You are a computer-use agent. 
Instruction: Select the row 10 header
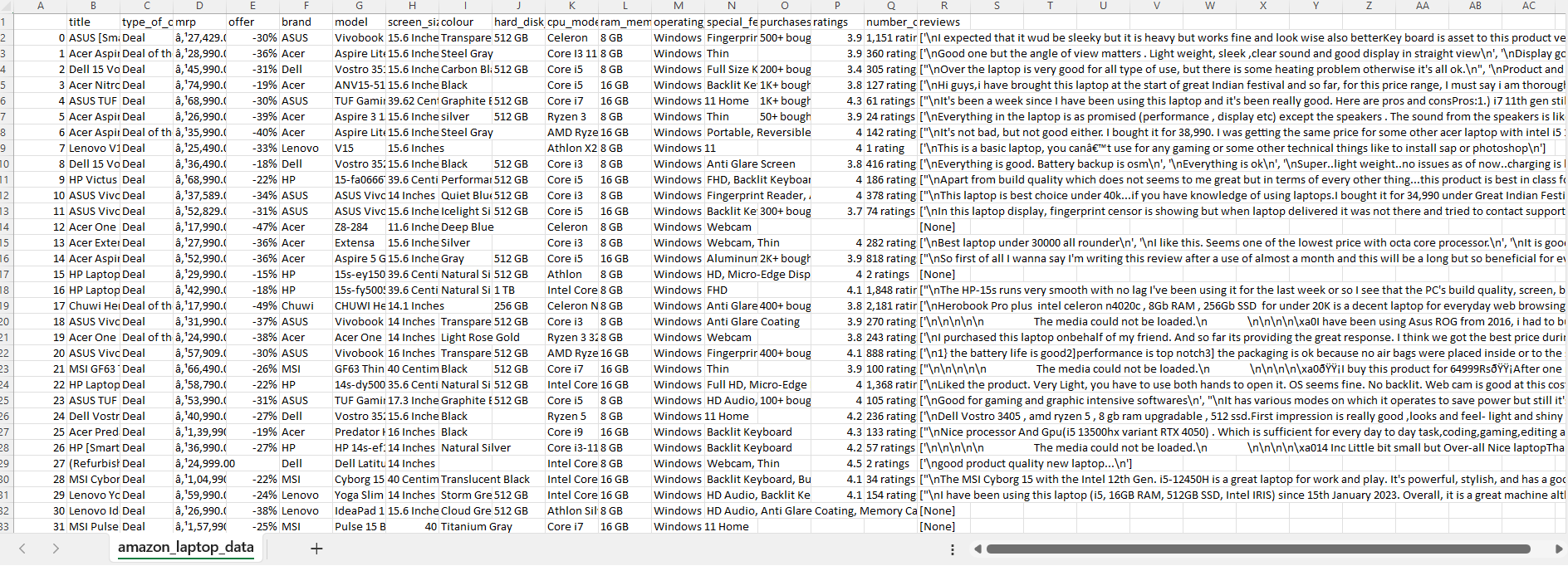6,164
